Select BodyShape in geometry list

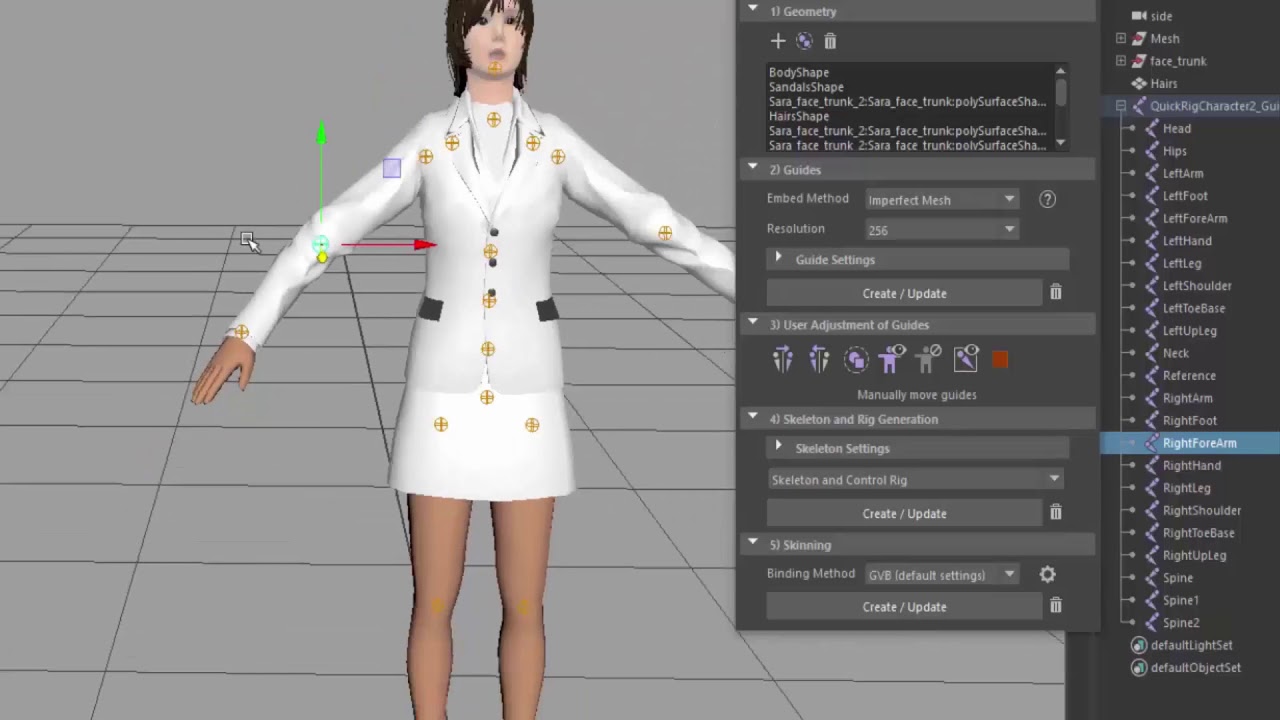(x=799, y=72)
